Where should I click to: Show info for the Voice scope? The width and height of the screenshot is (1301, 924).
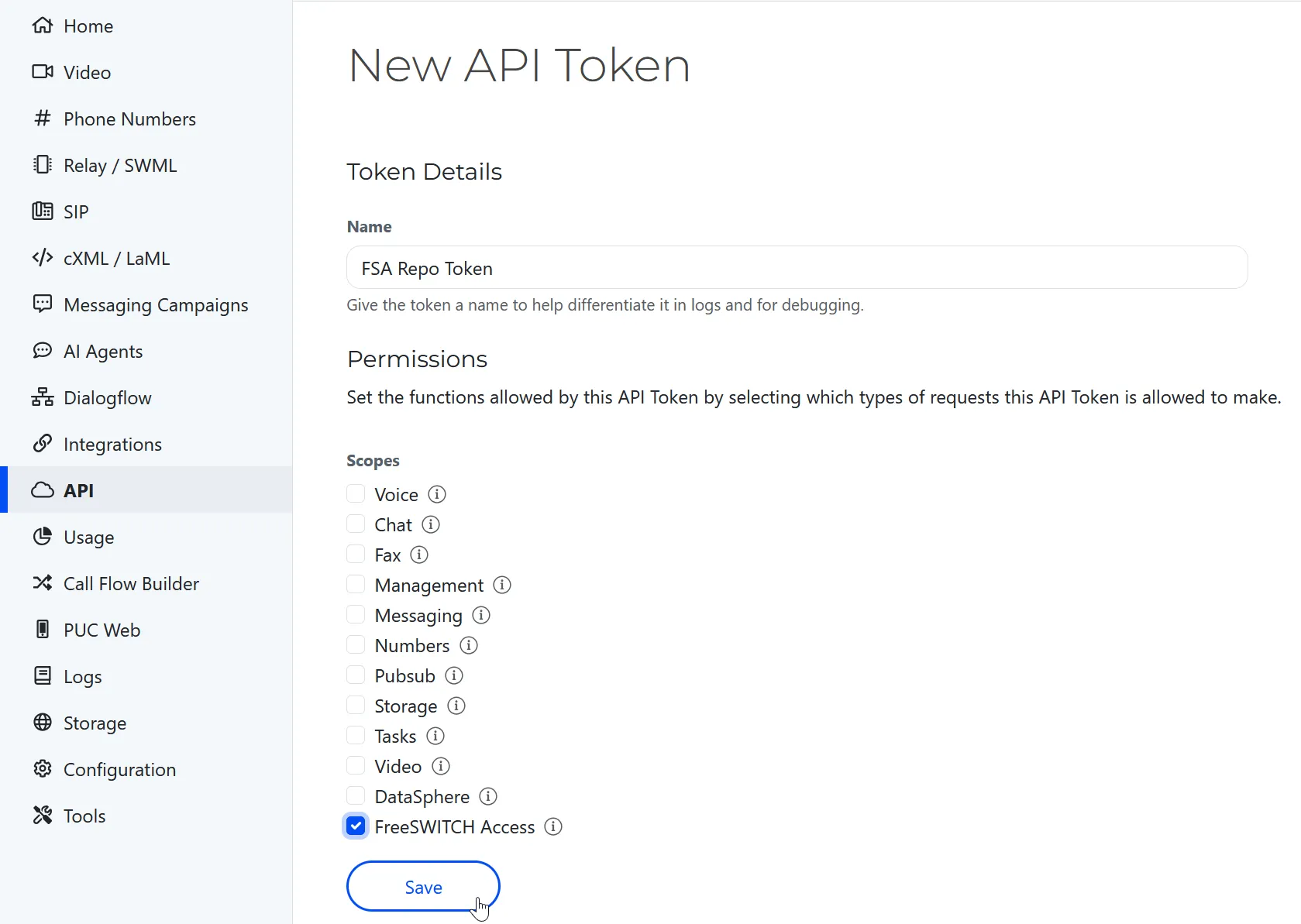(x=437, y=494)
